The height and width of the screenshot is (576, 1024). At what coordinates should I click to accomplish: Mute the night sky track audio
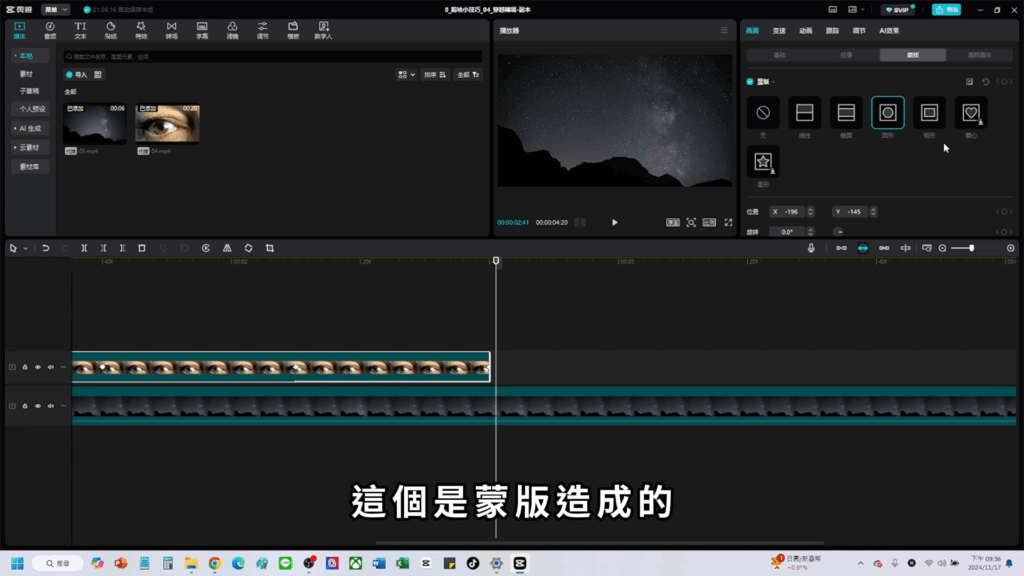[50, 406]
